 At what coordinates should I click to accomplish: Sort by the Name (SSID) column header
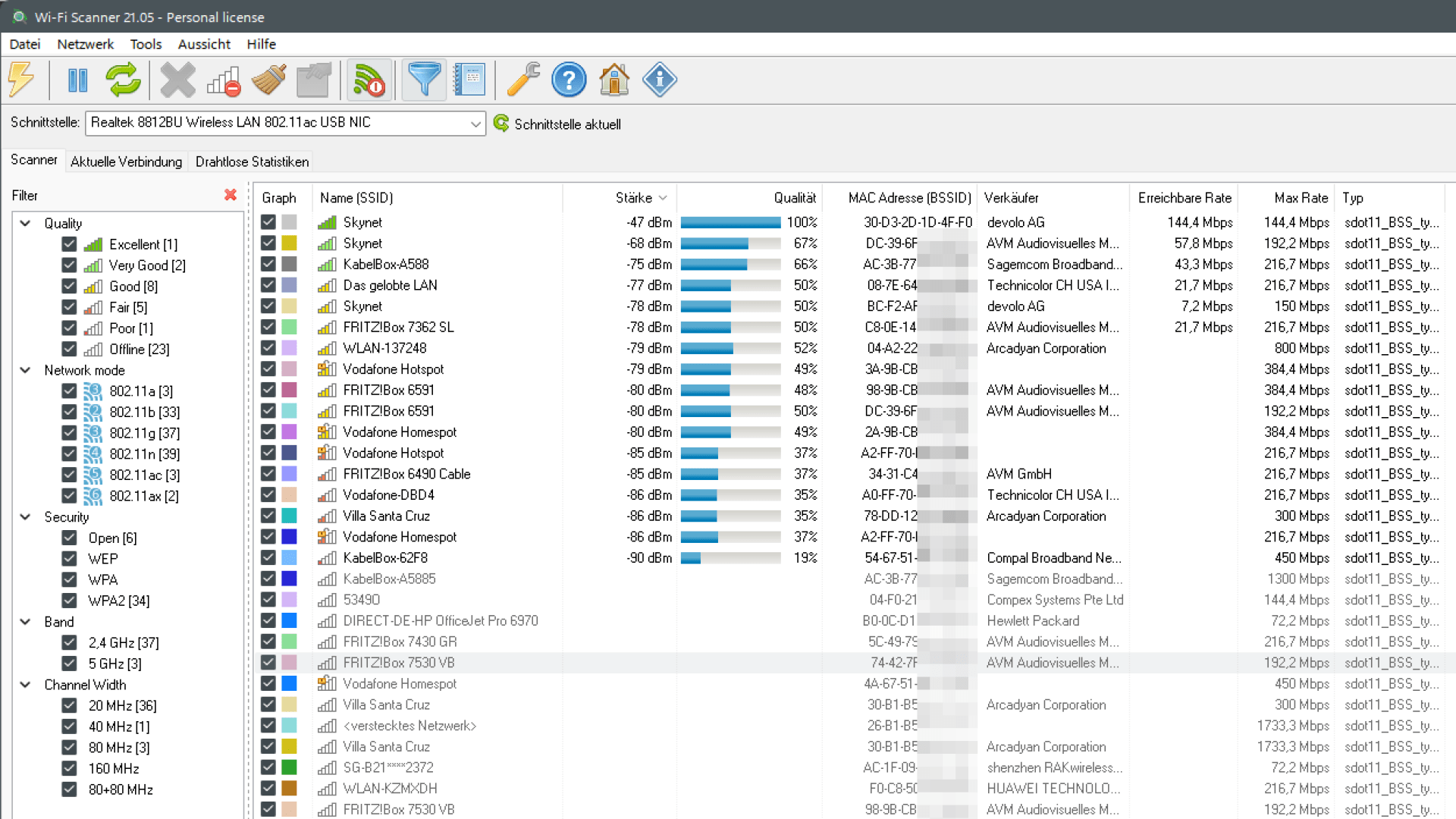(x=438, y=198)
